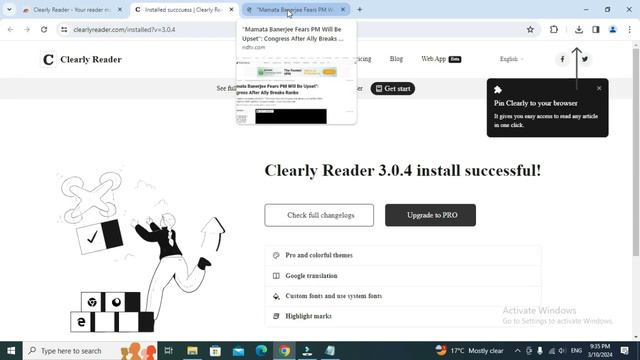The height and width of the screenshot is (360, 640).
Task: Open a new tab with plus button
Action: tap(360, 9)
